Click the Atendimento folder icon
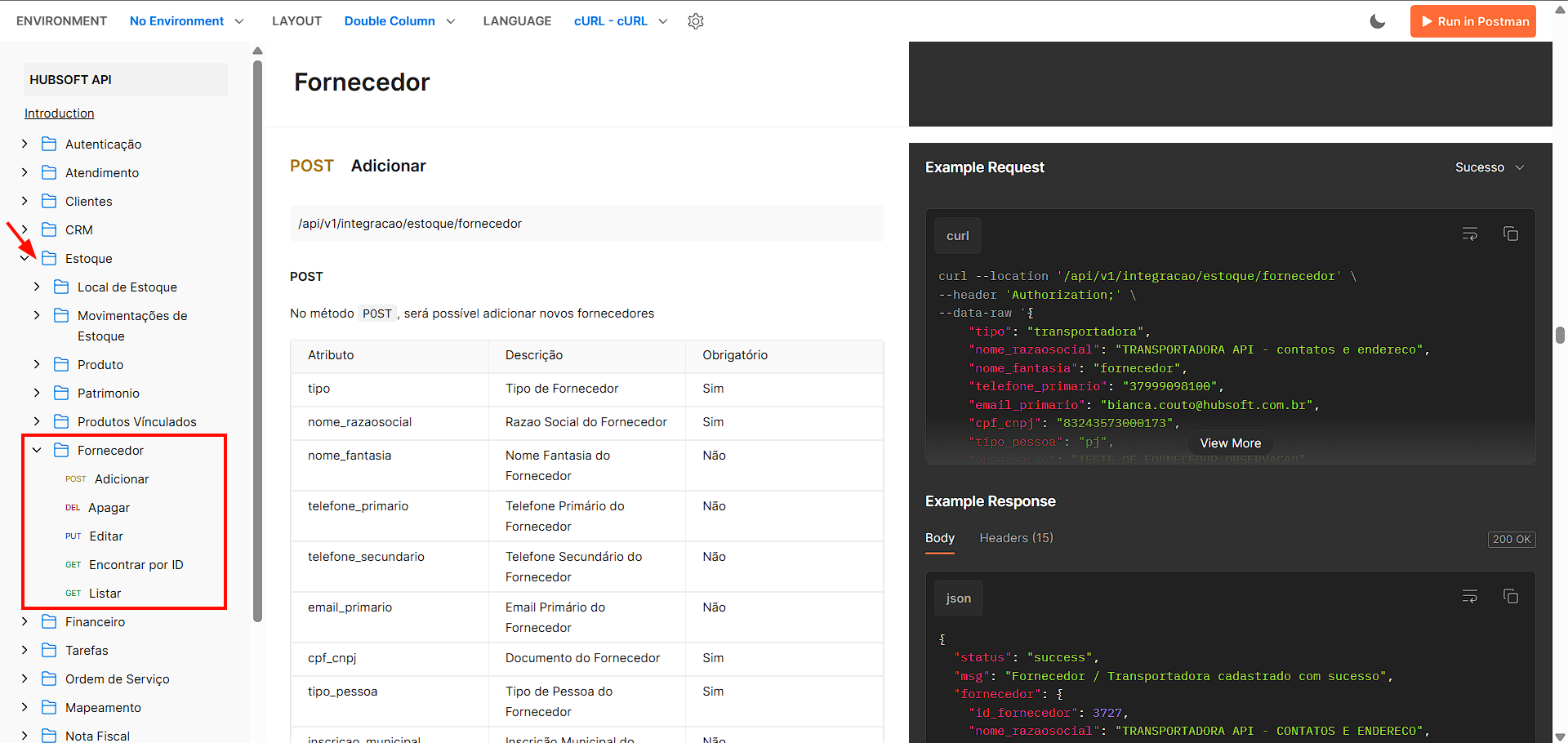The image size is (1568, 743). (49, 172)
